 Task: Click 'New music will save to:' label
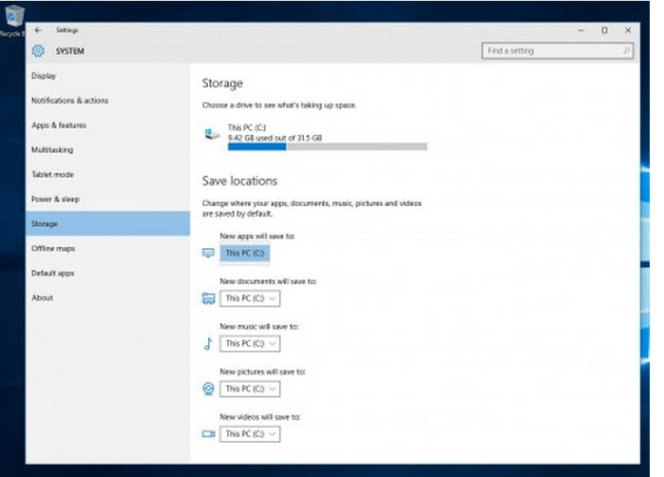(259, 327)
